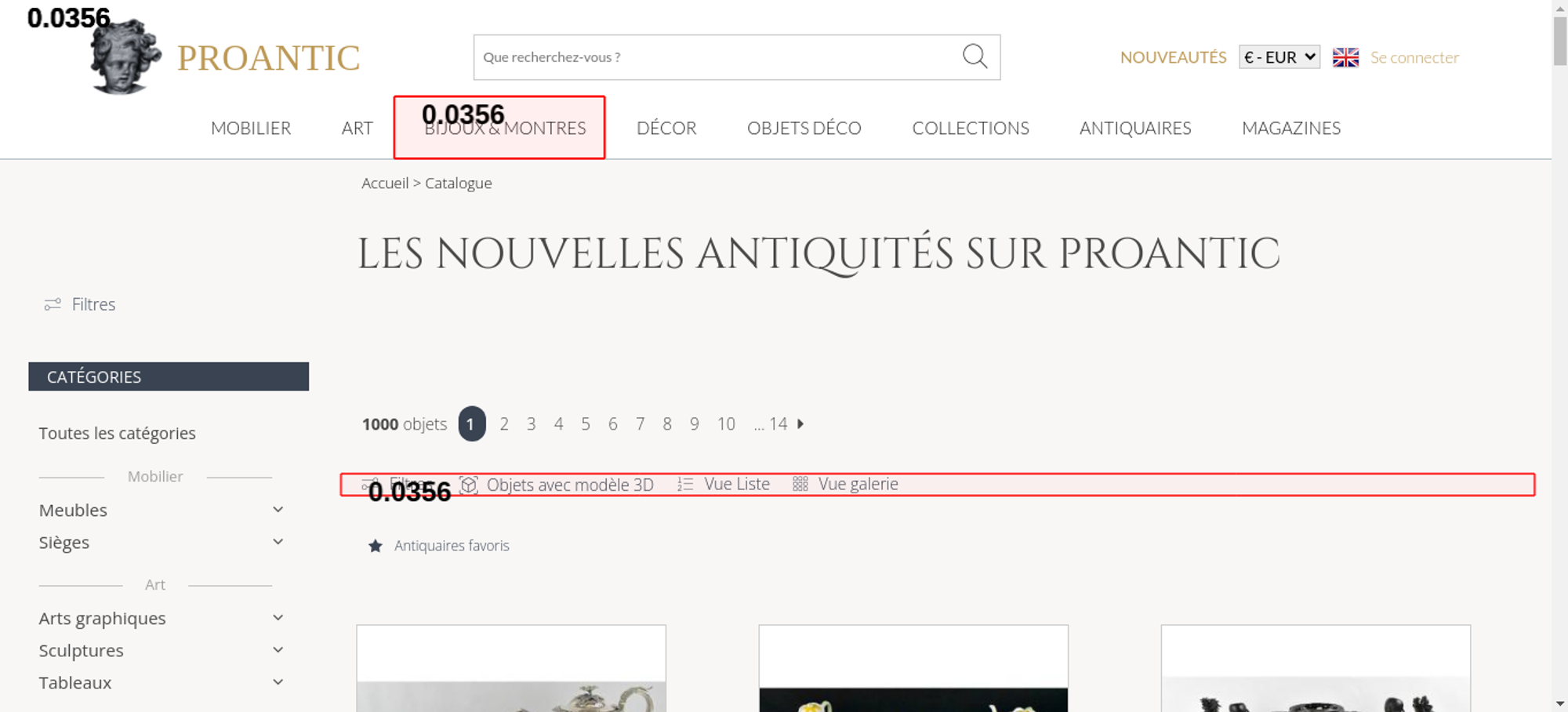Viewport: 1568px width, 712px height.
Task: Go to page 5 of results
Action: [586, 424]
